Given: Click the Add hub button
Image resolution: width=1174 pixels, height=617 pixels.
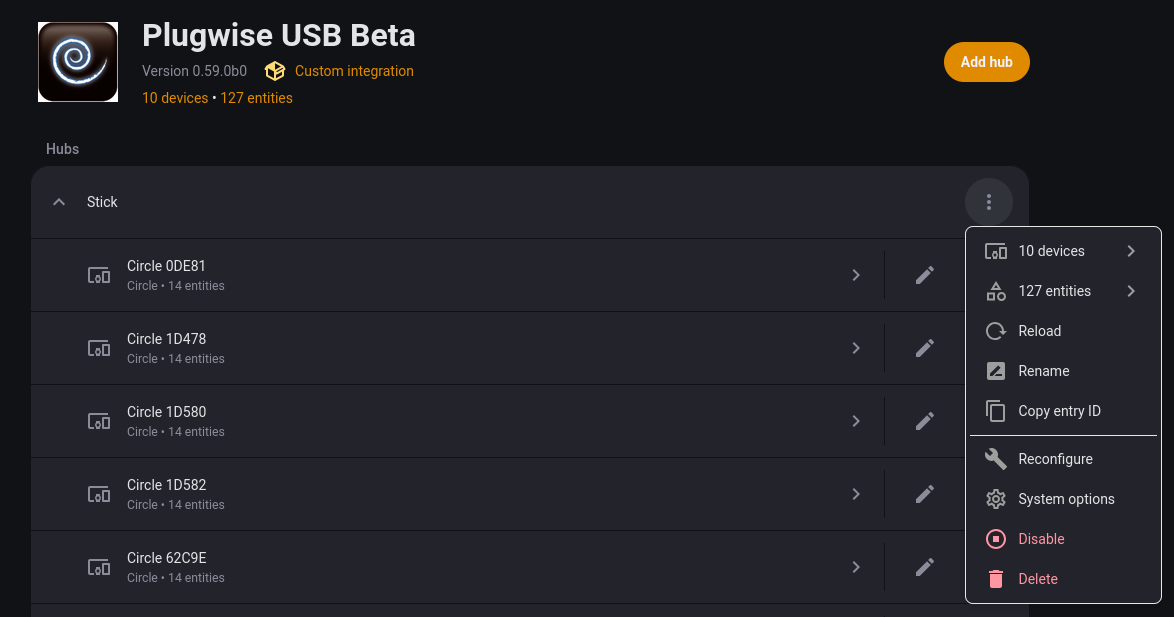Looking at the screenshot, I should click(986, 62).
